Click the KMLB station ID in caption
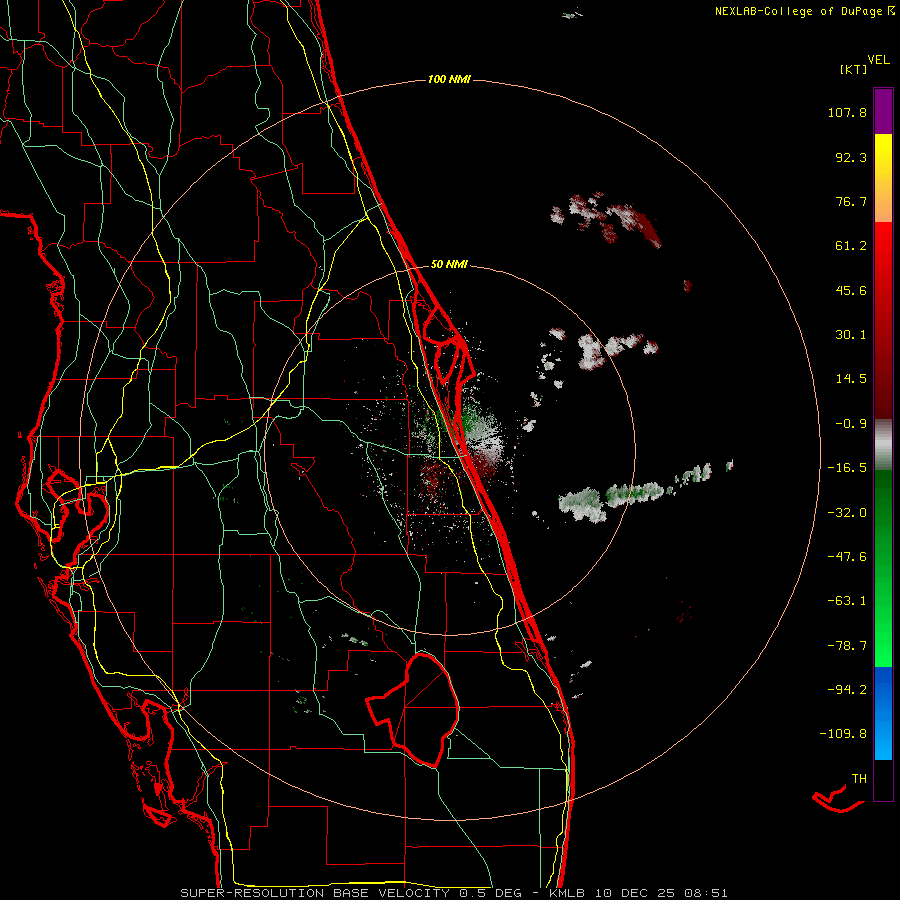This screenshot has width=900, height=900. pyautogui.click(x=565, y=893)
